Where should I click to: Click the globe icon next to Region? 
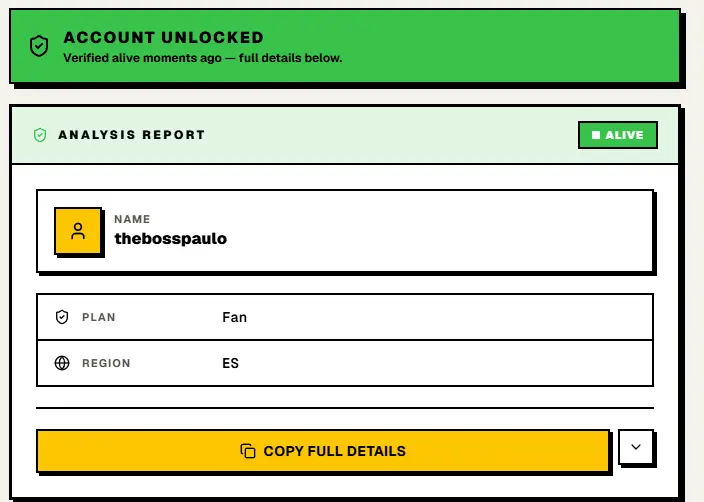(x=62, y=363)
